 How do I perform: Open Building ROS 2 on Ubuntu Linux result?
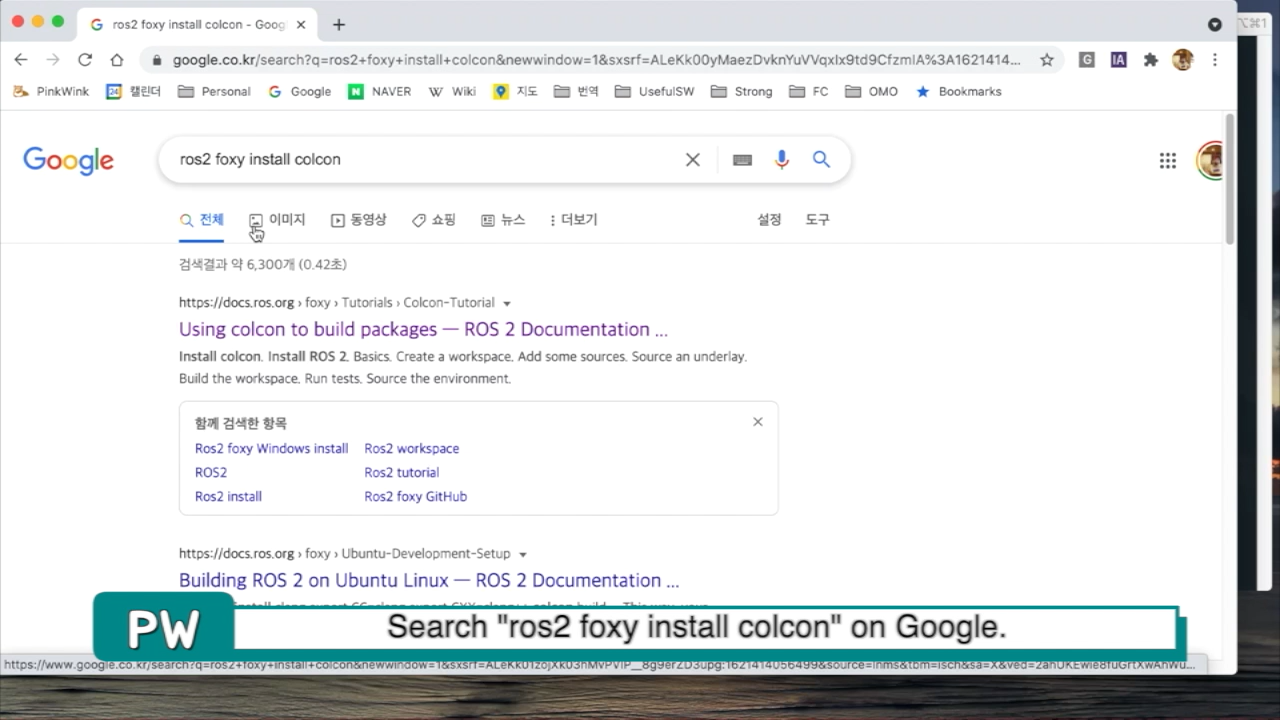[x=429, y=581]
